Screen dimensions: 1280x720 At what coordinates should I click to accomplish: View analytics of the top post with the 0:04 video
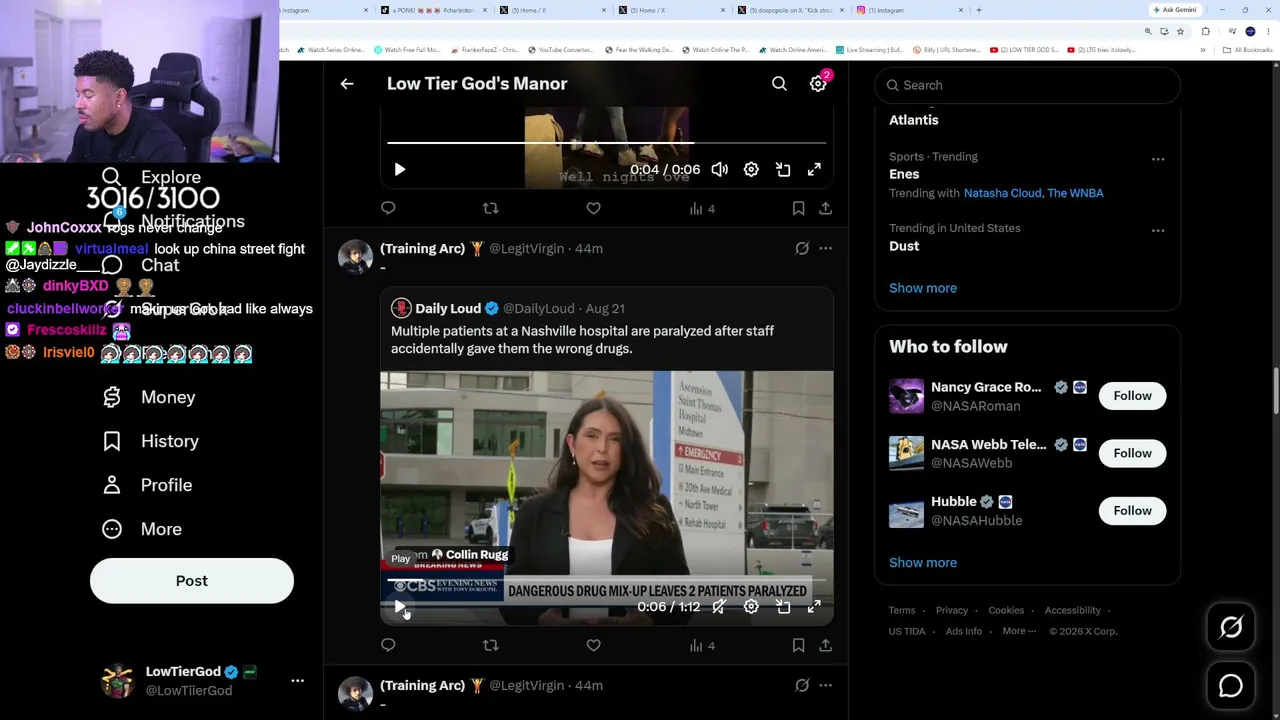tap(702, 208)
